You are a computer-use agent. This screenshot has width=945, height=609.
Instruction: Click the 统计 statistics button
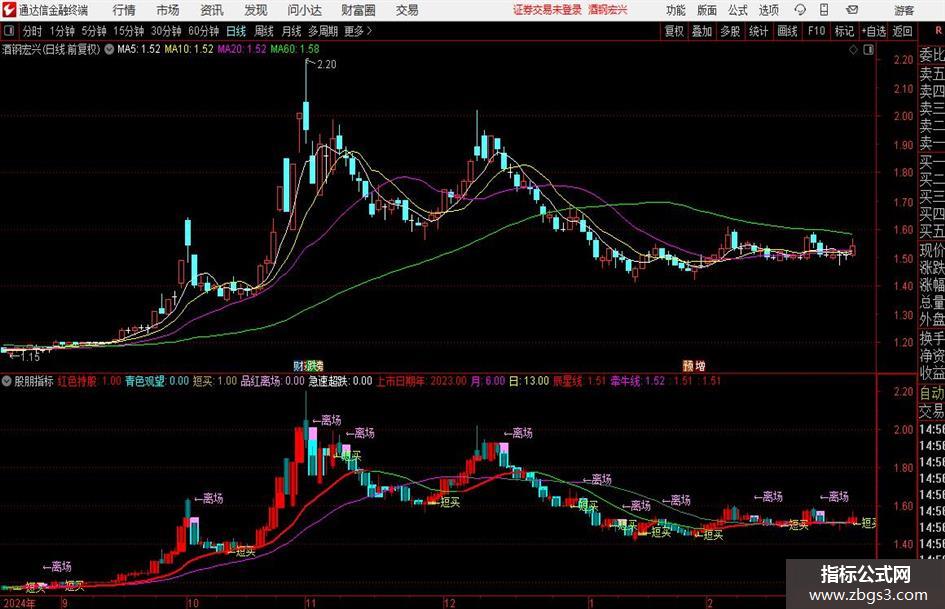point(758,31)
